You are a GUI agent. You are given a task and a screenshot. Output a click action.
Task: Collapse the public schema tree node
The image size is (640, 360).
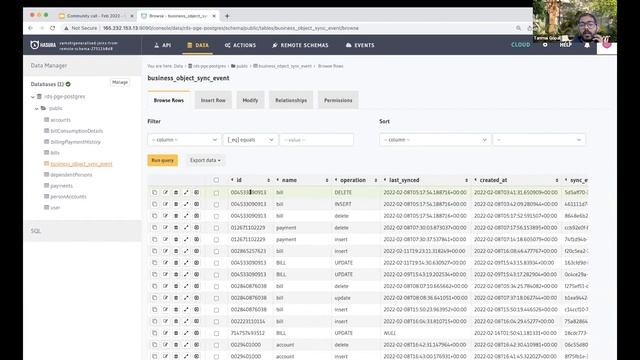point(37,109)
